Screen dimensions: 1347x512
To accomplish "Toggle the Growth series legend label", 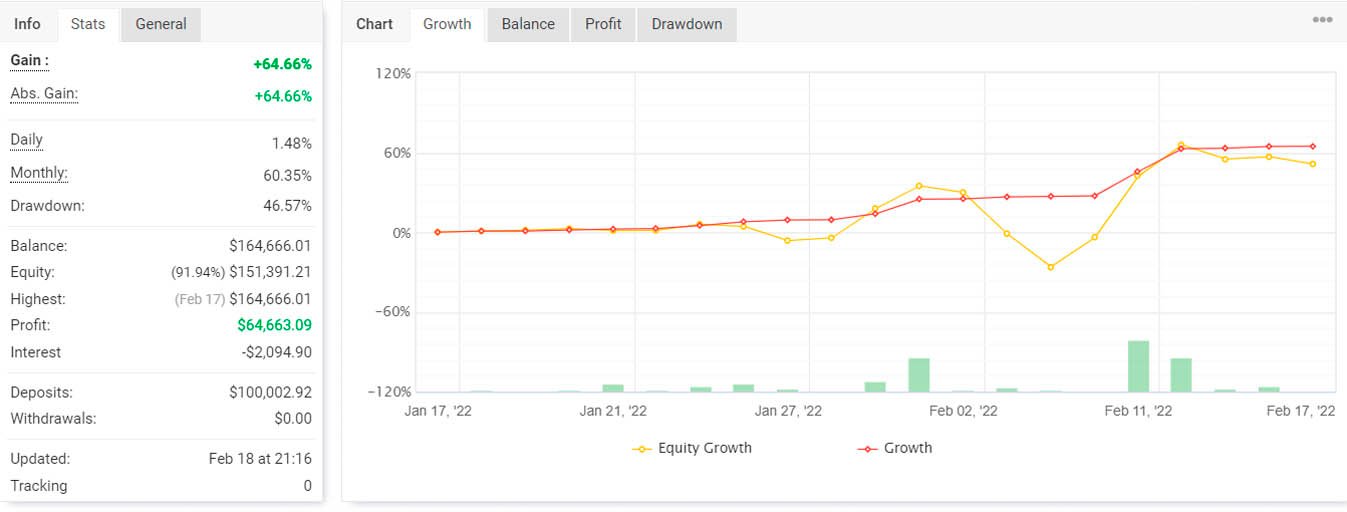I will pyautogui.click(x=907, y=448).
